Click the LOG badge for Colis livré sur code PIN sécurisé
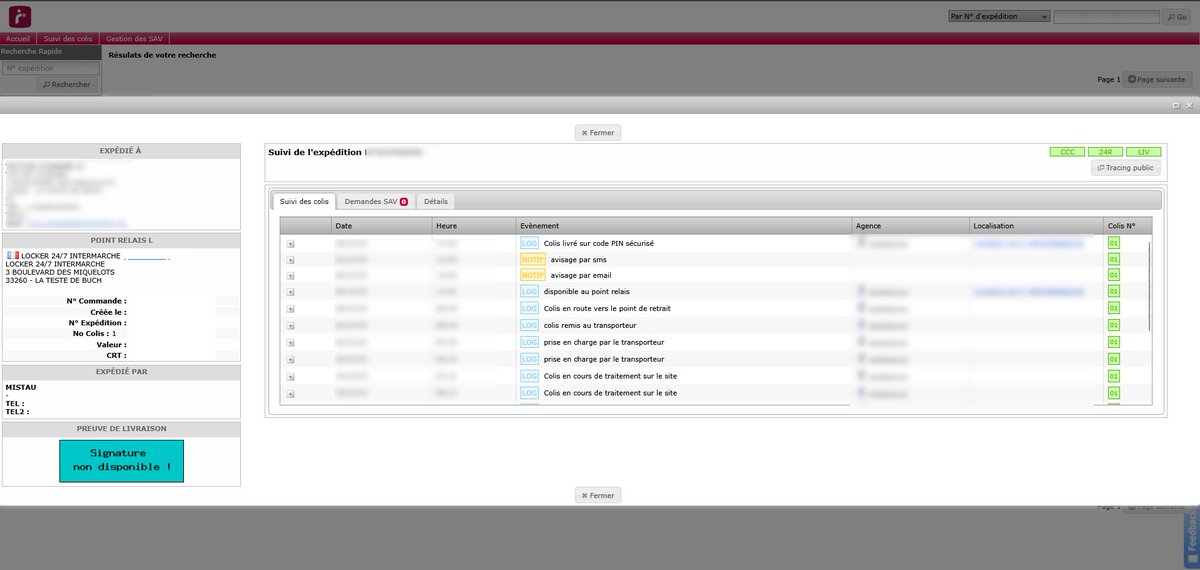This screenshot has width=1200, height=570. pos(529,243)
